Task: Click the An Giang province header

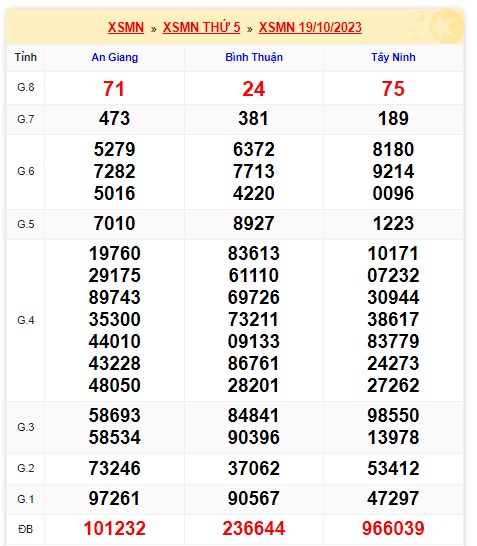Action: (x=115, y=57)
